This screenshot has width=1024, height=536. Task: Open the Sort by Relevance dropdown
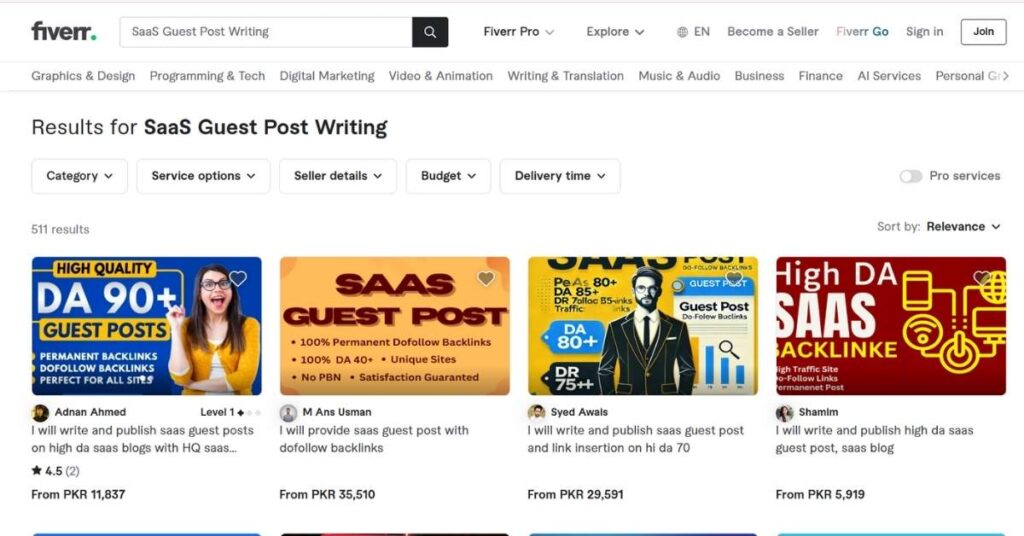point(963,227)
